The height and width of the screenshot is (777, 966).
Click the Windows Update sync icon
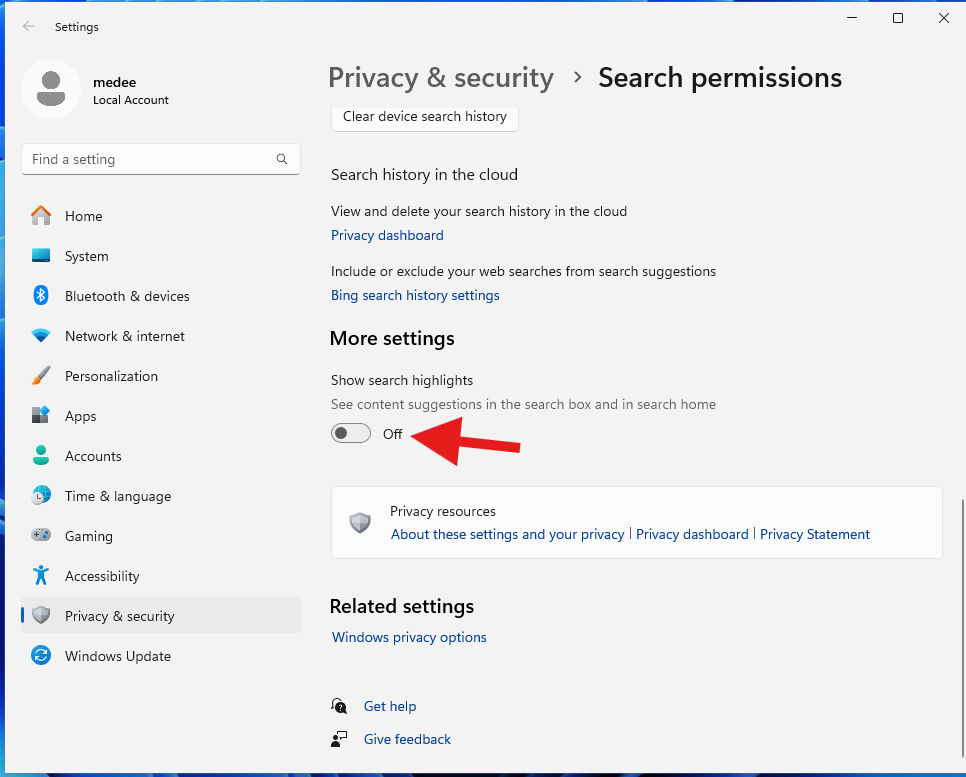41,656
